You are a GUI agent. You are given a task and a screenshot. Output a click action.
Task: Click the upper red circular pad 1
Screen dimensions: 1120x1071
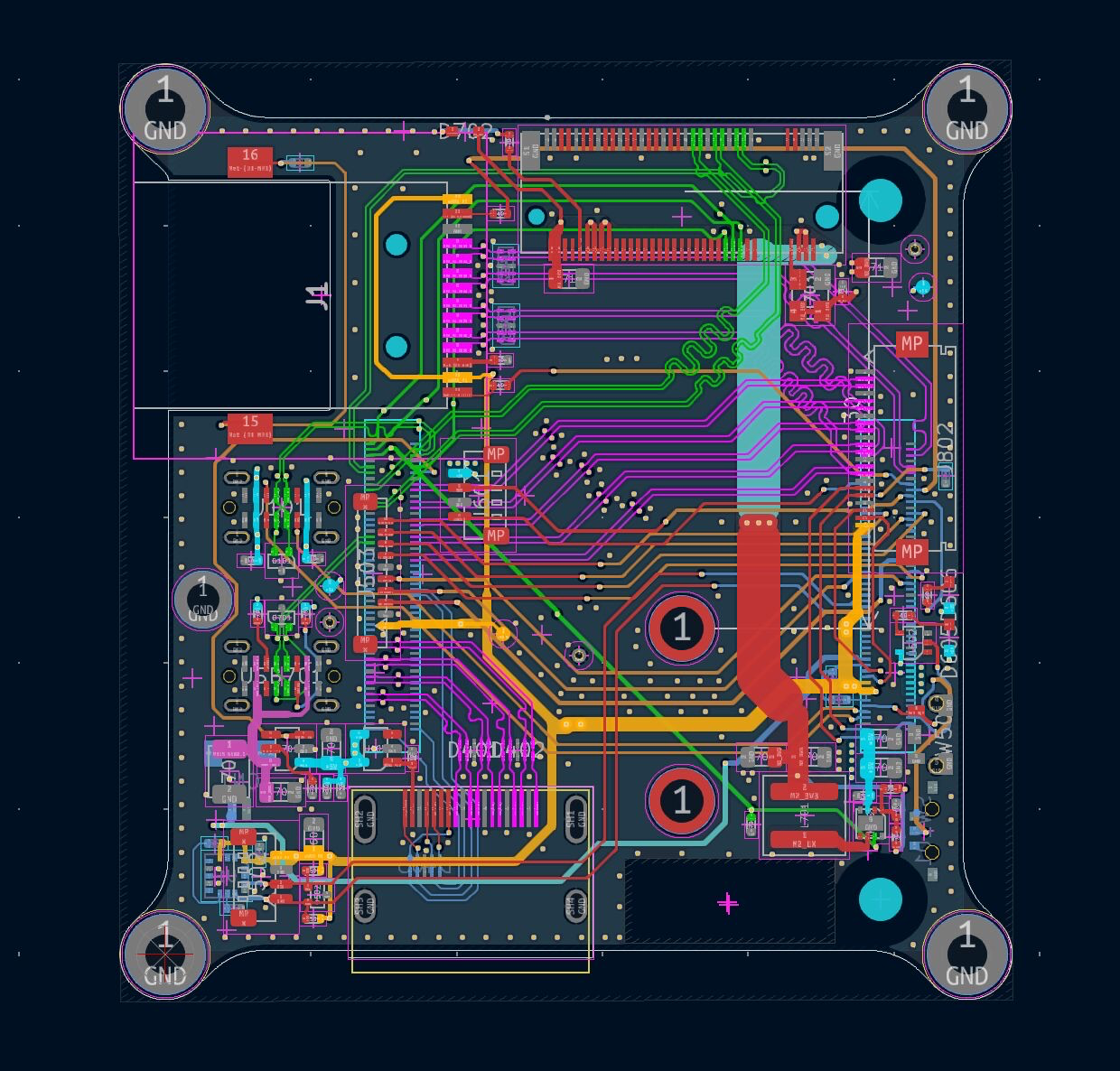[682, 628]
